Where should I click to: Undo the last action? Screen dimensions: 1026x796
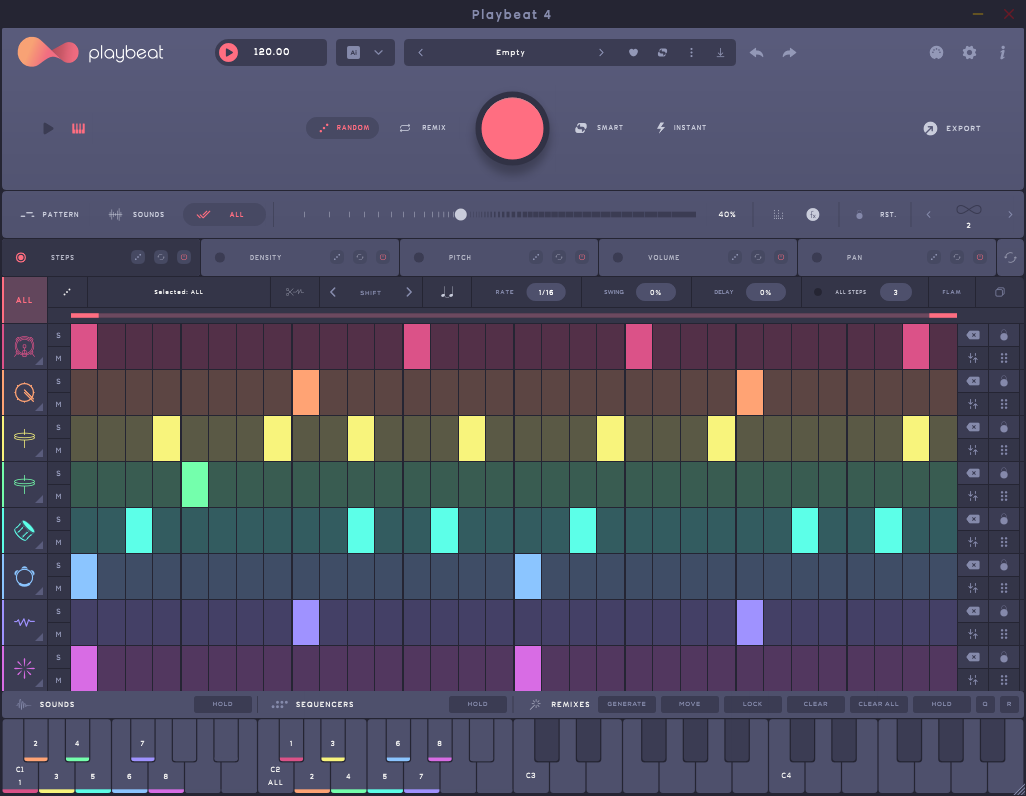(x=756, y=52)
